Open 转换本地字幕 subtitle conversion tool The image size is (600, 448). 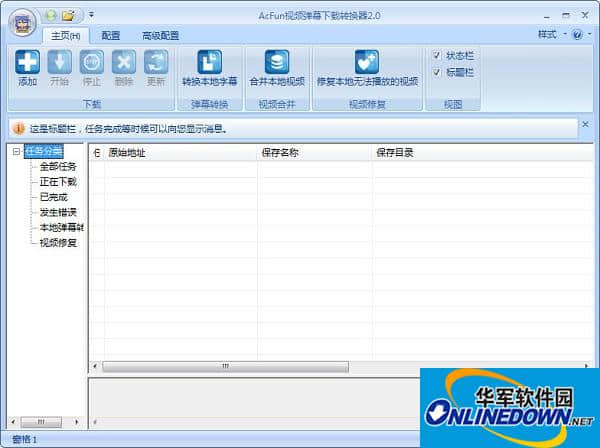pos(209,68)
